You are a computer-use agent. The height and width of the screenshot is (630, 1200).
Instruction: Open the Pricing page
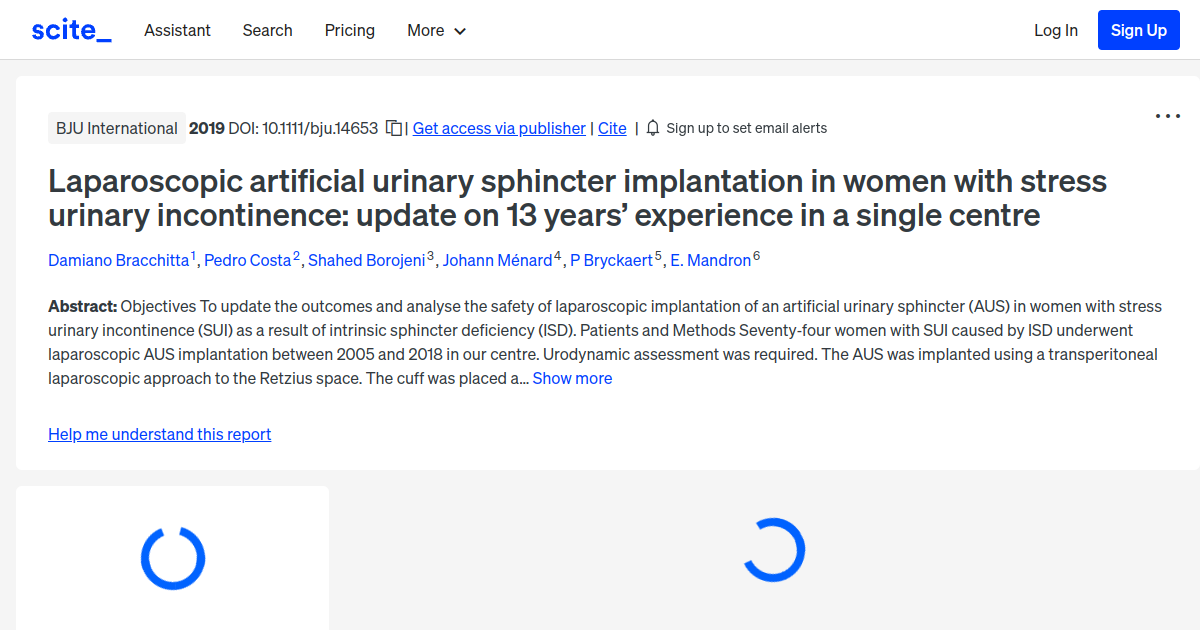(x=349, y=30)
